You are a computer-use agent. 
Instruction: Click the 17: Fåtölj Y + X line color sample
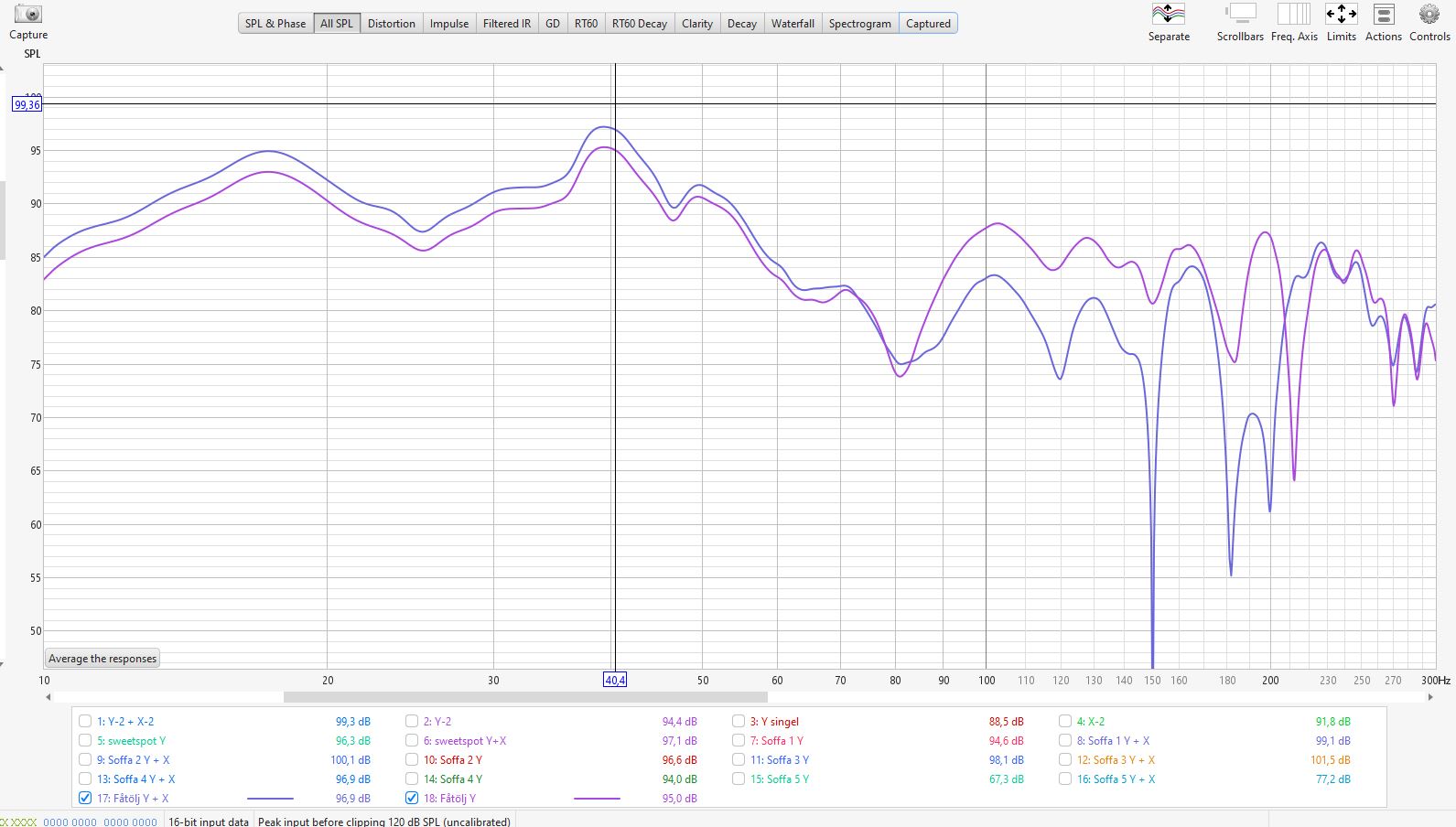pyautogui.click(x=270, y=799)
